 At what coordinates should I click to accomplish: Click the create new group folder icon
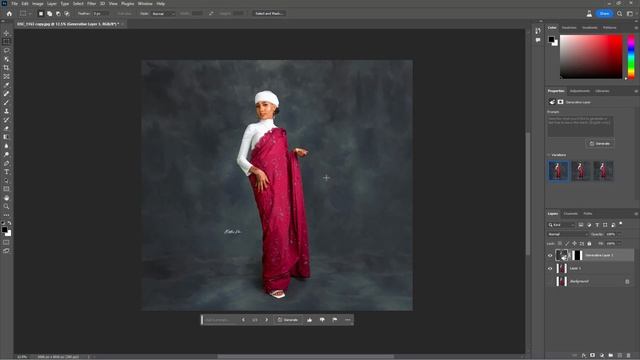[x=611, y=356]
